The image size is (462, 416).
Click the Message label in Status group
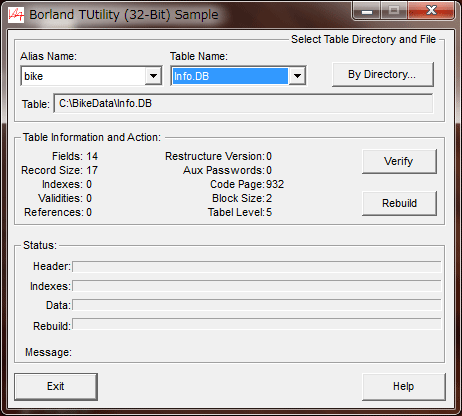[48, 352]
